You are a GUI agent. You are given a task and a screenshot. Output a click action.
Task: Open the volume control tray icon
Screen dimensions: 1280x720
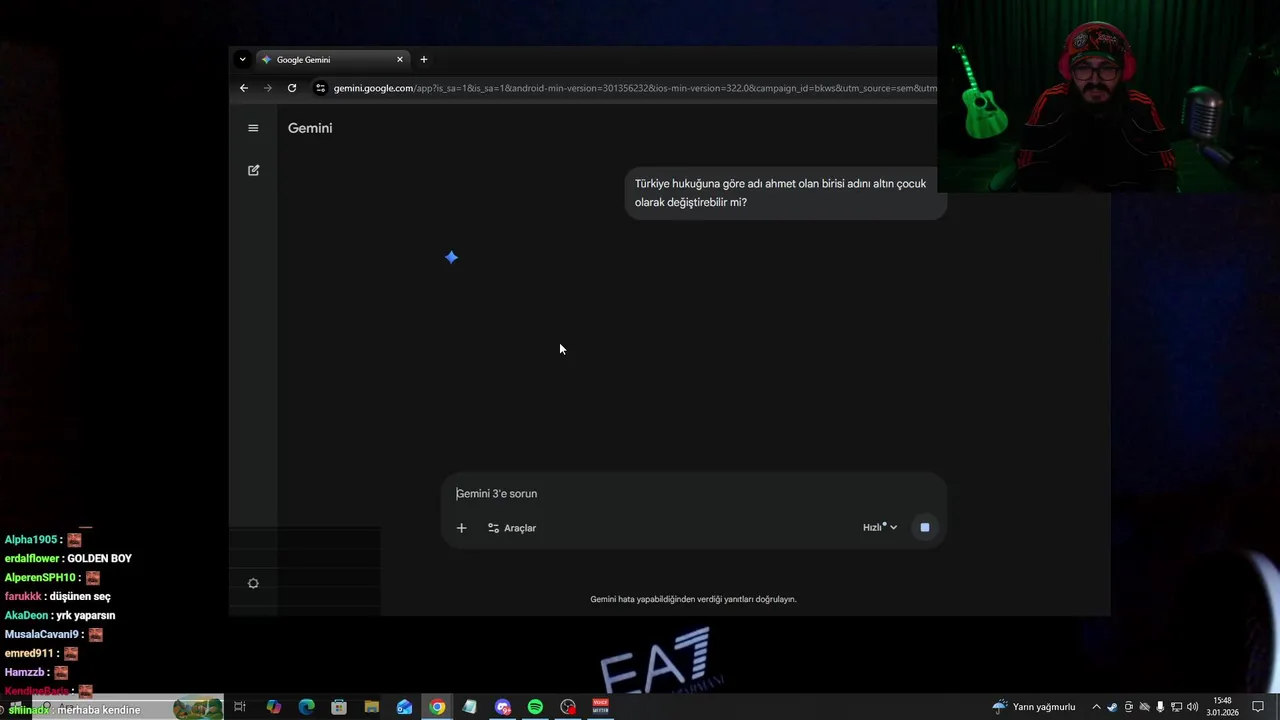pos(1192,707)
